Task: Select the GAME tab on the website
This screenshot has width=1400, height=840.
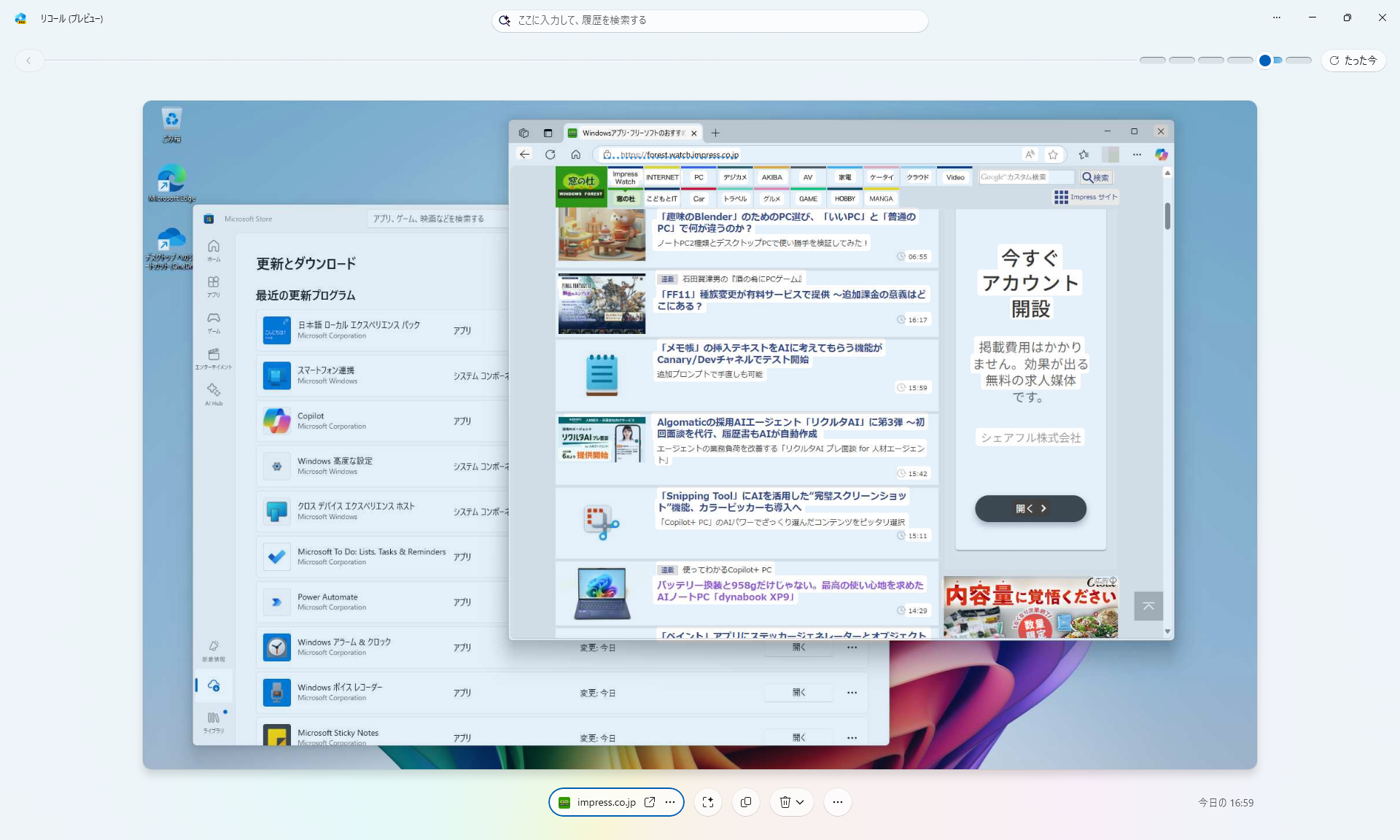Action: coord(808,198)
